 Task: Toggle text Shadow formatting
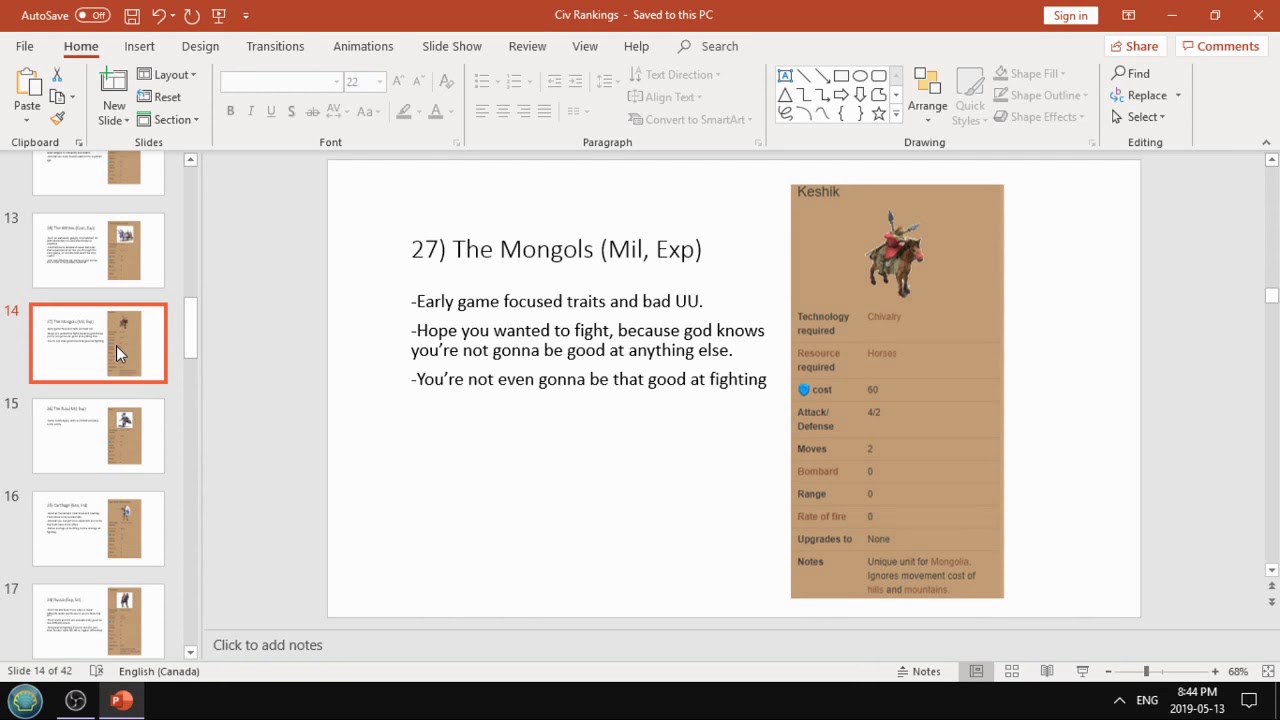click(x=291, y=111)
